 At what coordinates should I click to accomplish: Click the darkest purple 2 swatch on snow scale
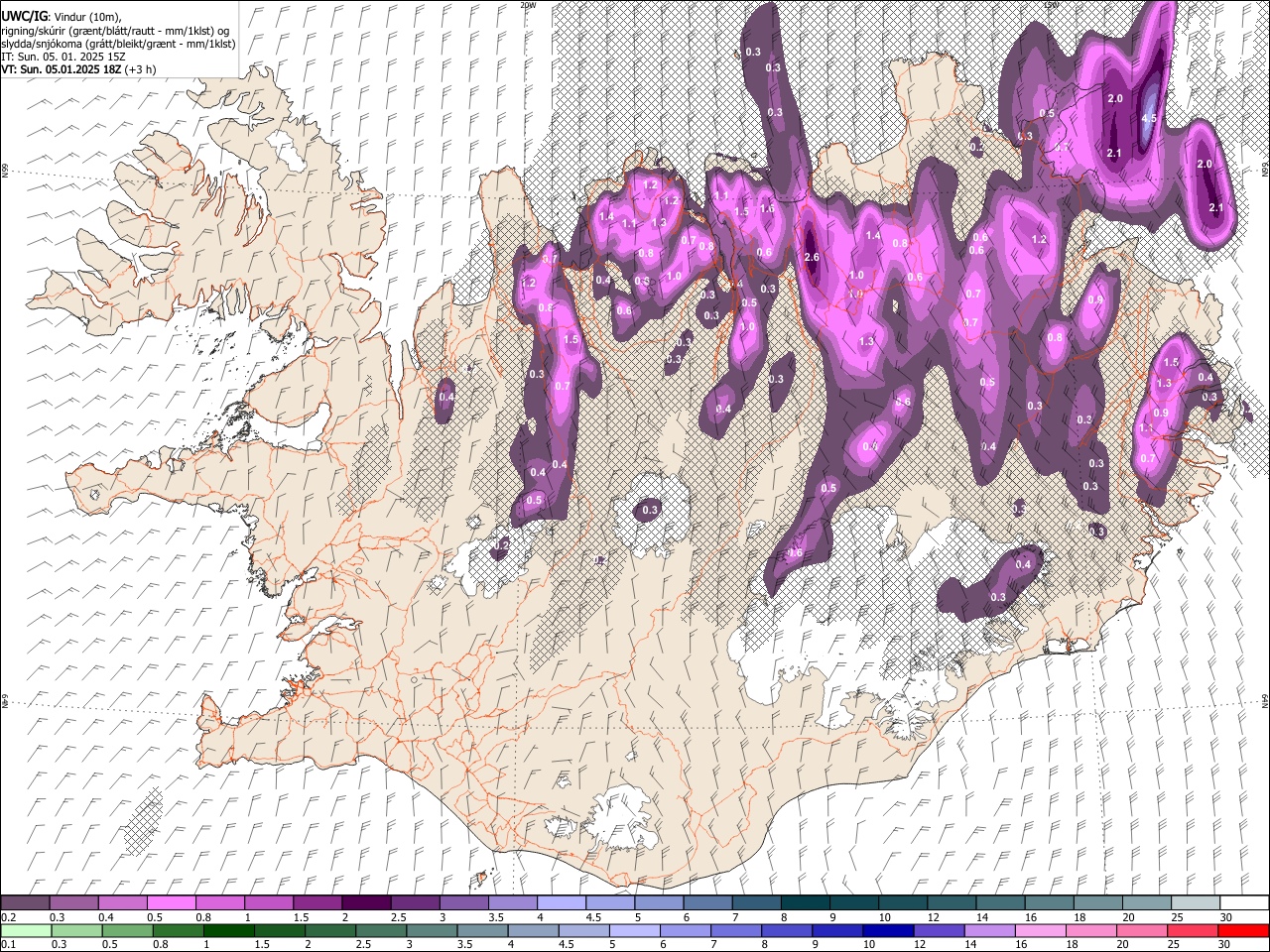pos(365,903)
